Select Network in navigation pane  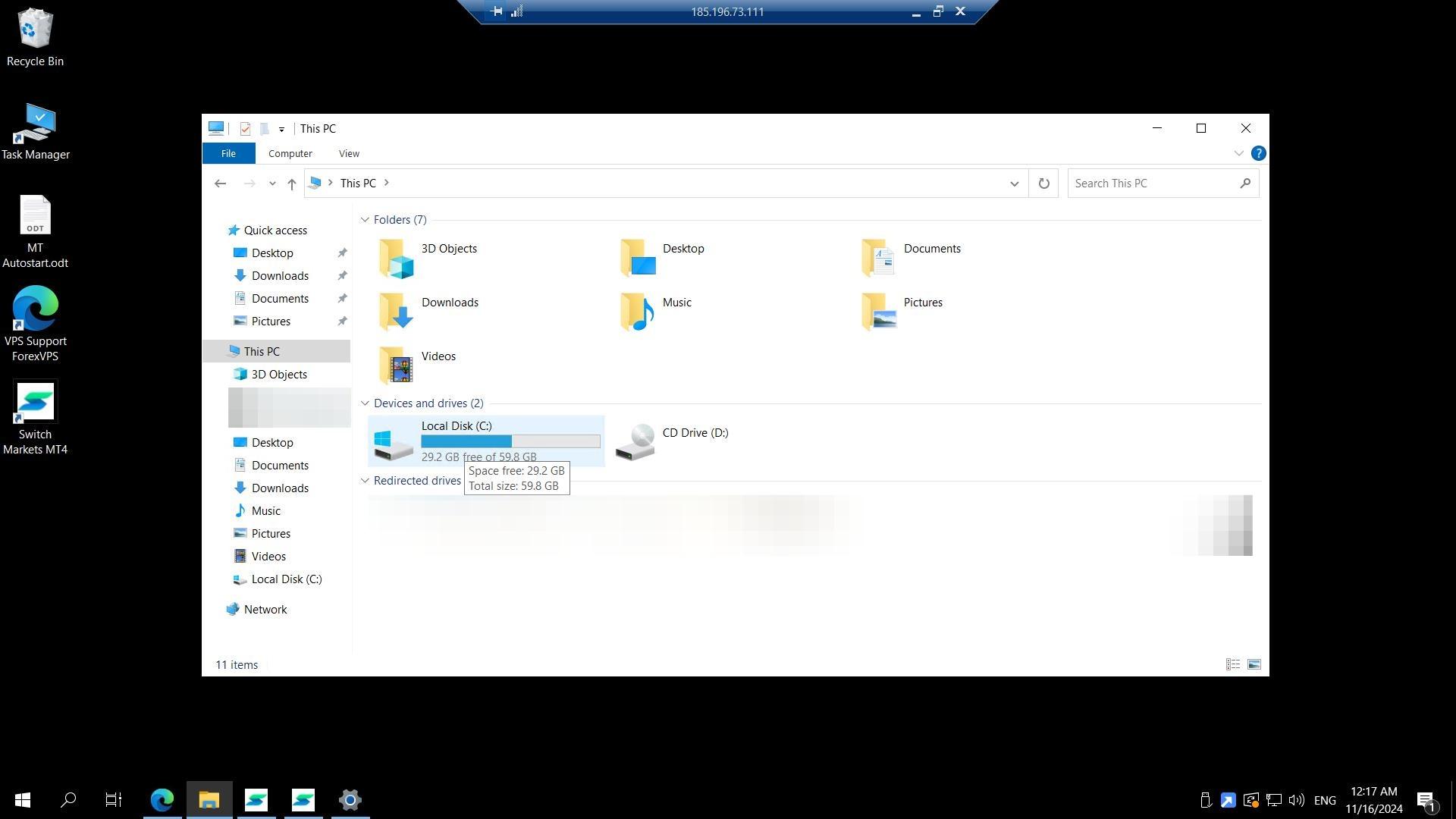(x=265, y=610)
